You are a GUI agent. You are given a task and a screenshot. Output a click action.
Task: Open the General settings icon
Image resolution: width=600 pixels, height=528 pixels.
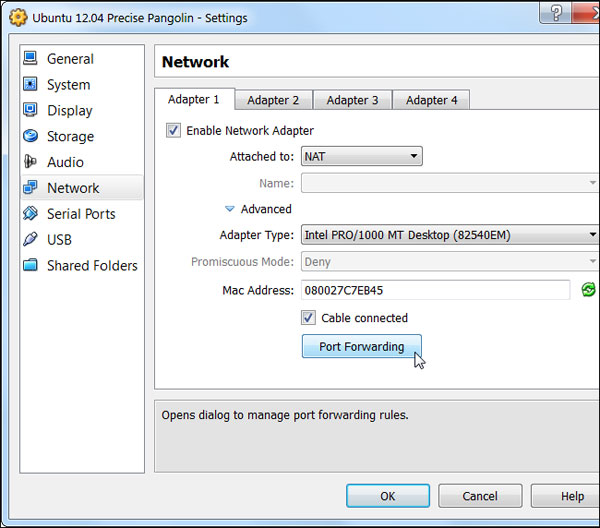30,59
